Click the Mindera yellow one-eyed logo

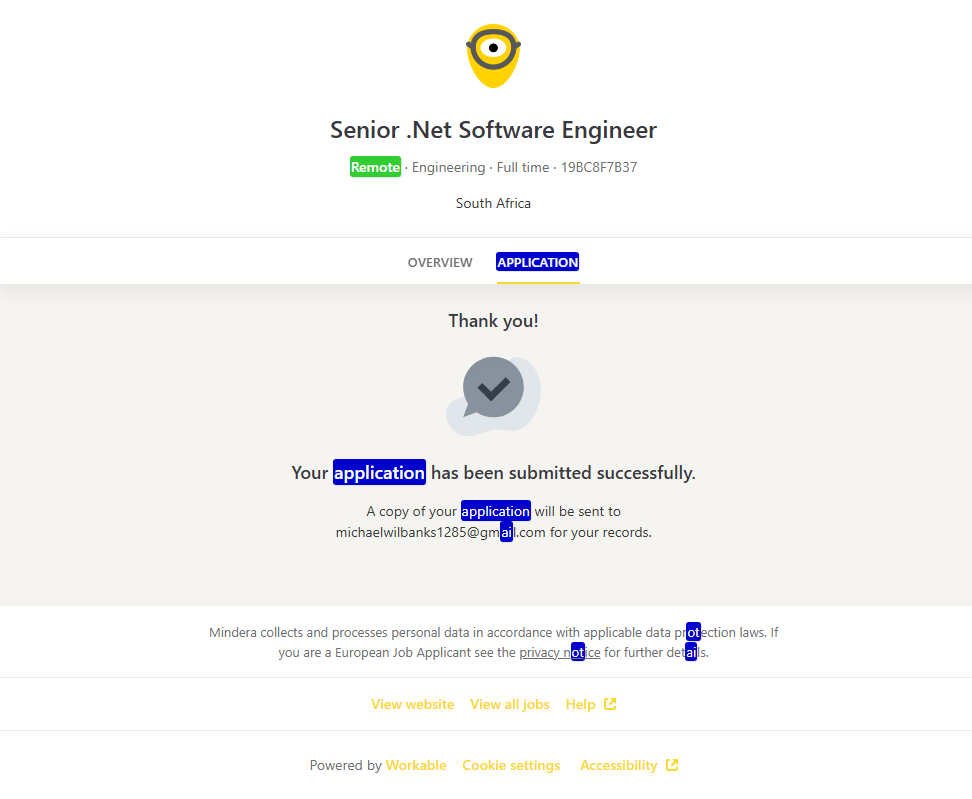click(493, 55)
